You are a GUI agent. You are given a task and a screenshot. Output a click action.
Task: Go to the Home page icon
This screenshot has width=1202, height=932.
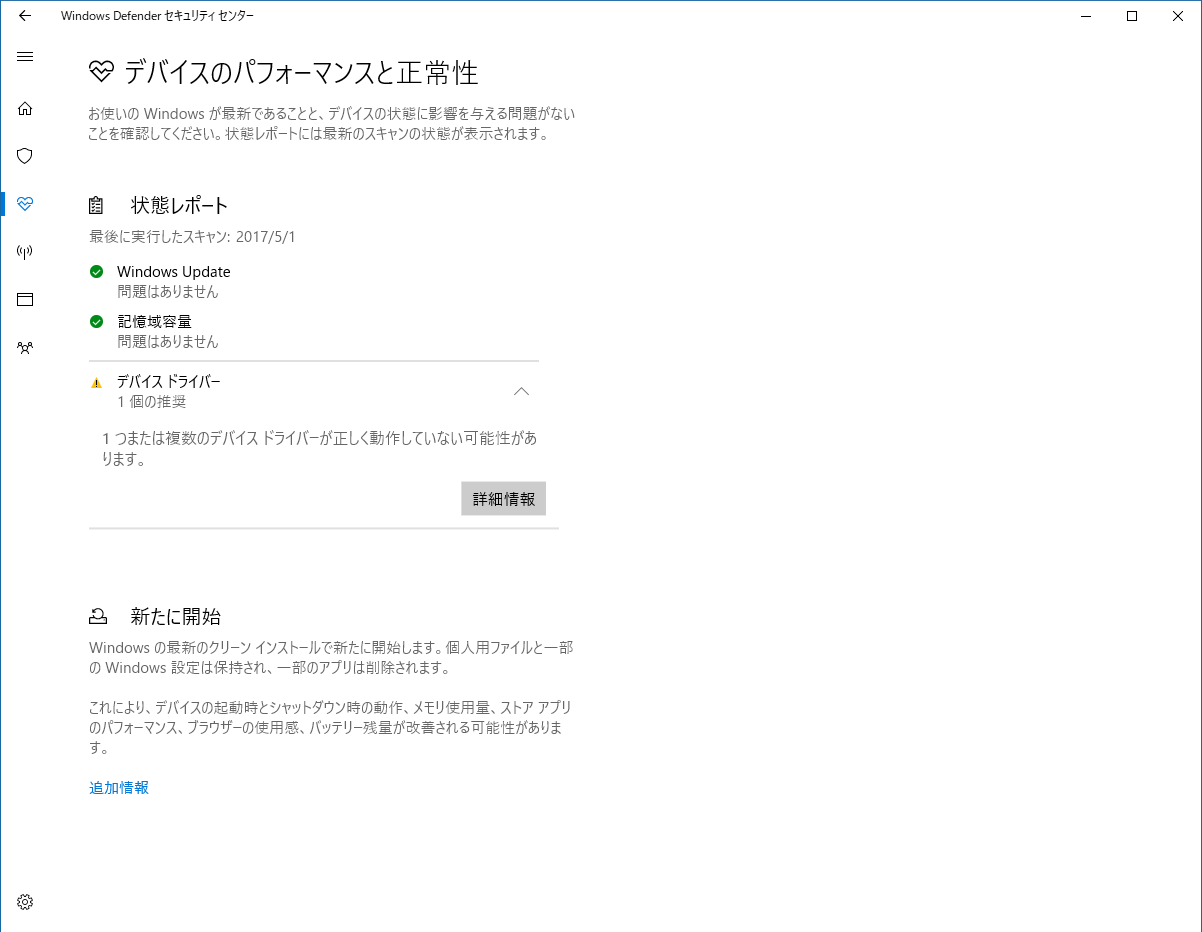coord(25,108)
